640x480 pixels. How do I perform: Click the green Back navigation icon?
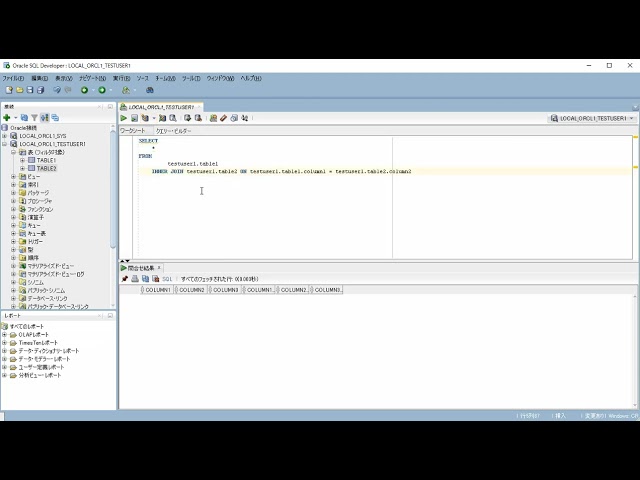pyautogui.click(x=84, y=90)
